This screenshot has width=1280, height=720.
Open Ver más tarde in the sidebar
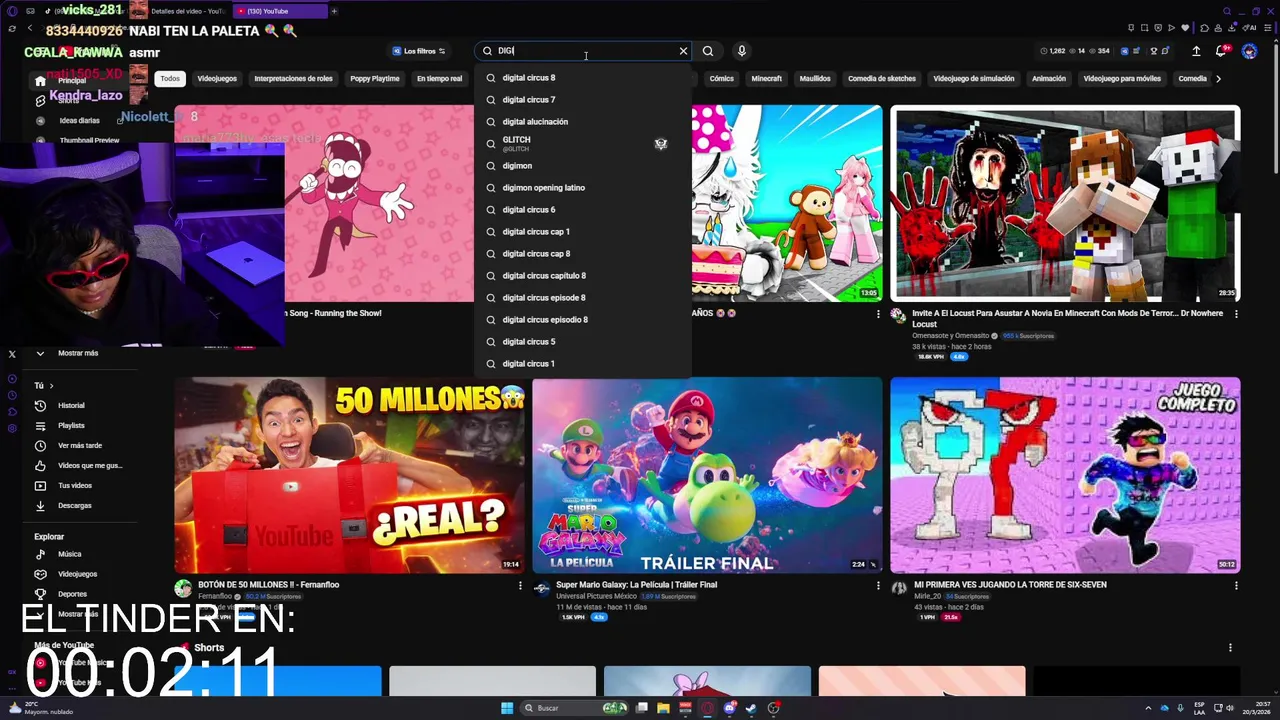79,445
